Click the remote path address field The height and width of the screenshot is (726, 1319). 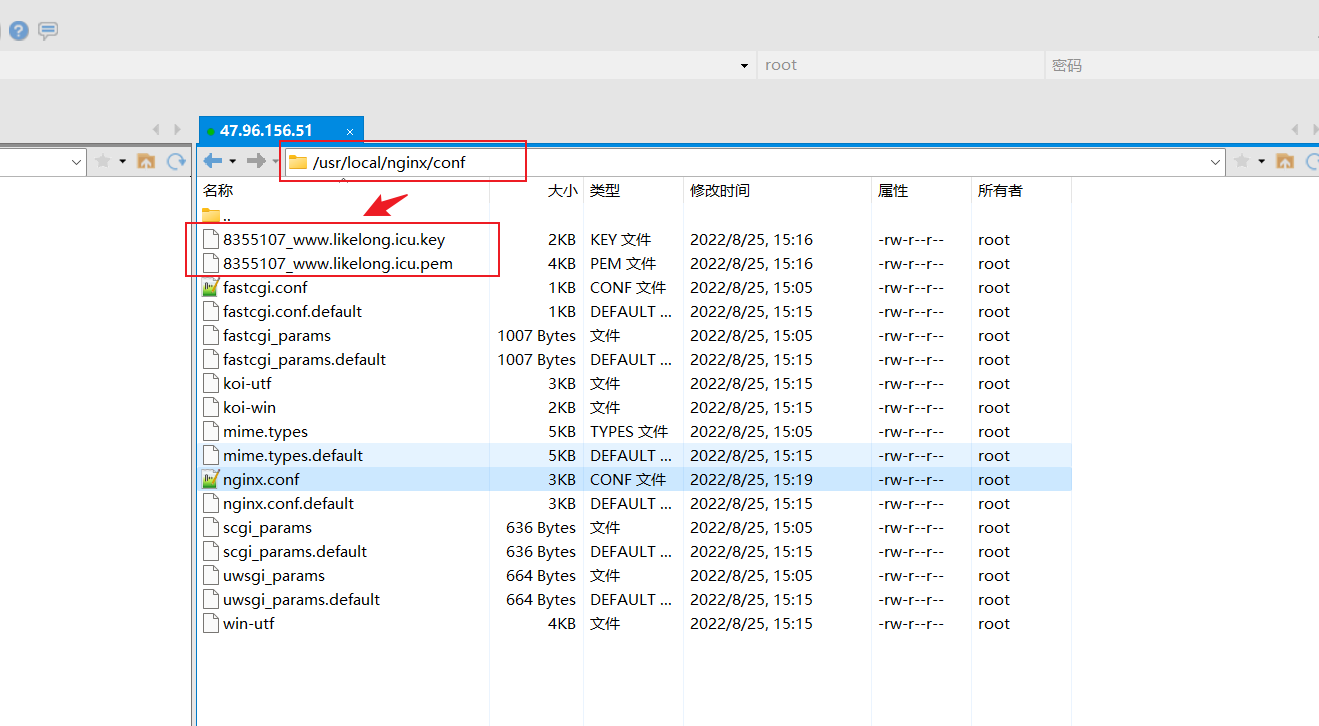(x=755, y=162)
